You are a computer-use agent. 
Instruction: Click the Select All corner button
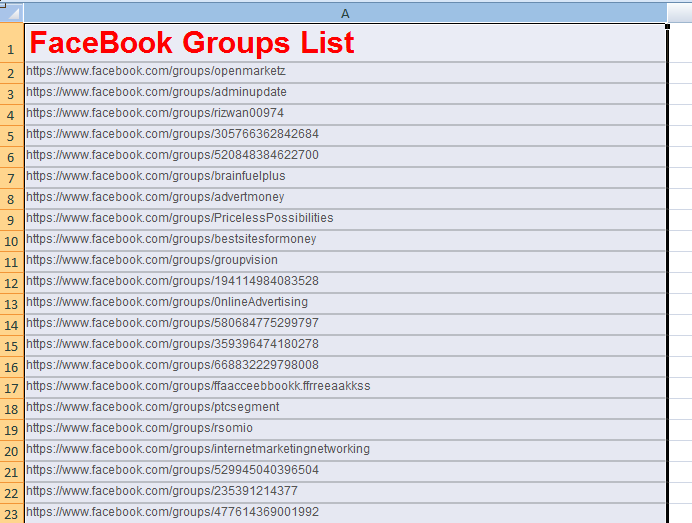coord(12,13)
